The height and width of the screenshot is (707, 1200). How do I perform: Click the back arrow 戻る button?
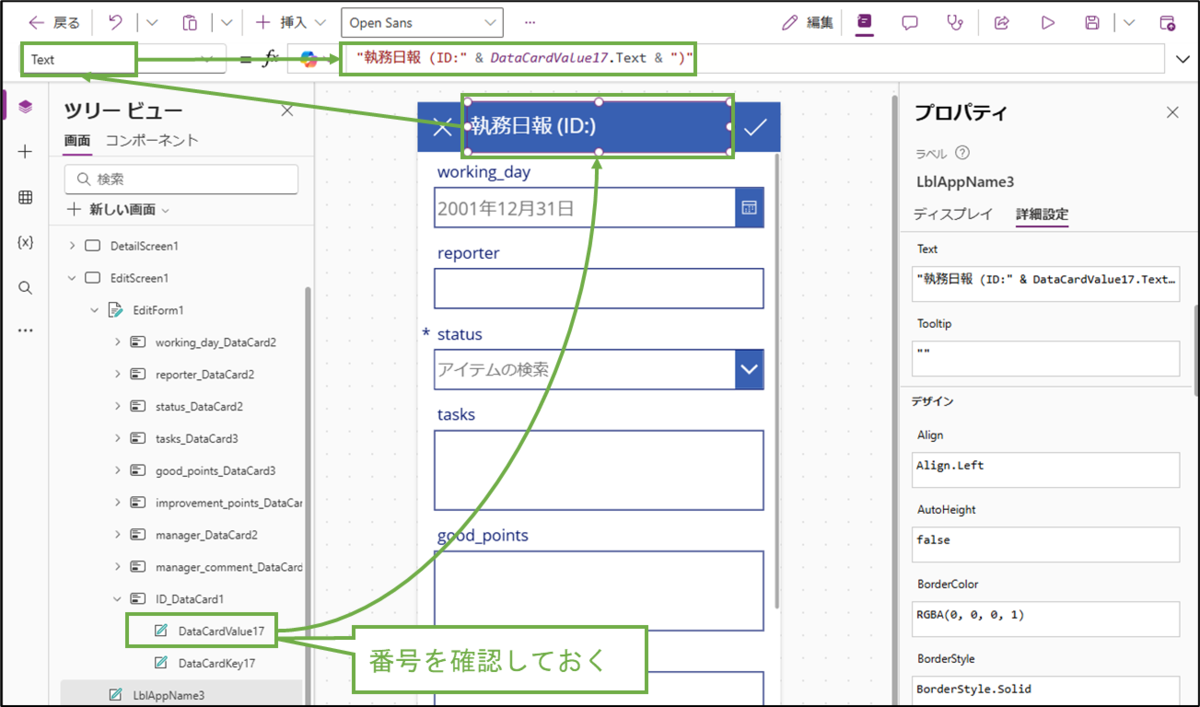[x=54, y=22]
